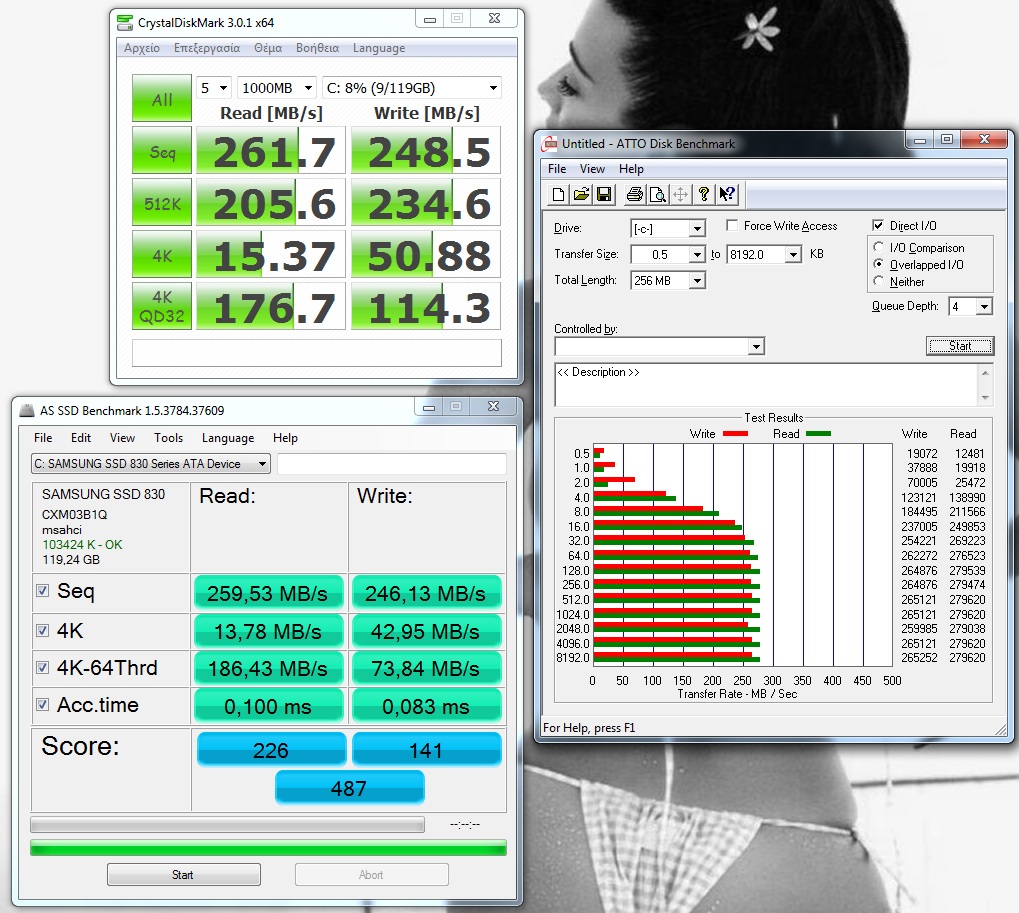This screenshot has width=1019, height=913.
Task: Uncheck the 4K checkbox in AS SSD
Action: (43, 630)
